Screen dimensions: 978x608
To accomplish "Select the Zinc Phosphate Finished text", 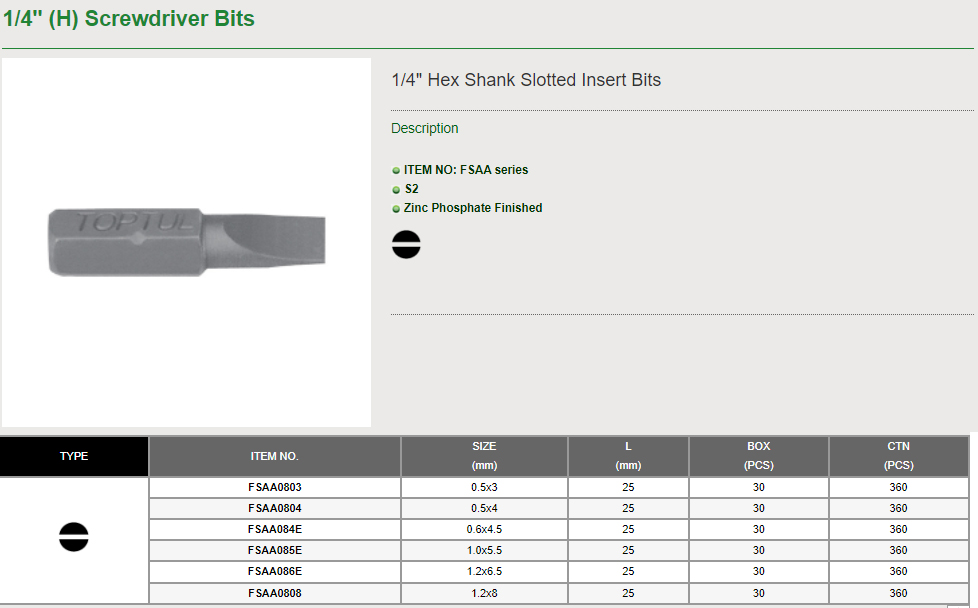I will coord(473,208).
